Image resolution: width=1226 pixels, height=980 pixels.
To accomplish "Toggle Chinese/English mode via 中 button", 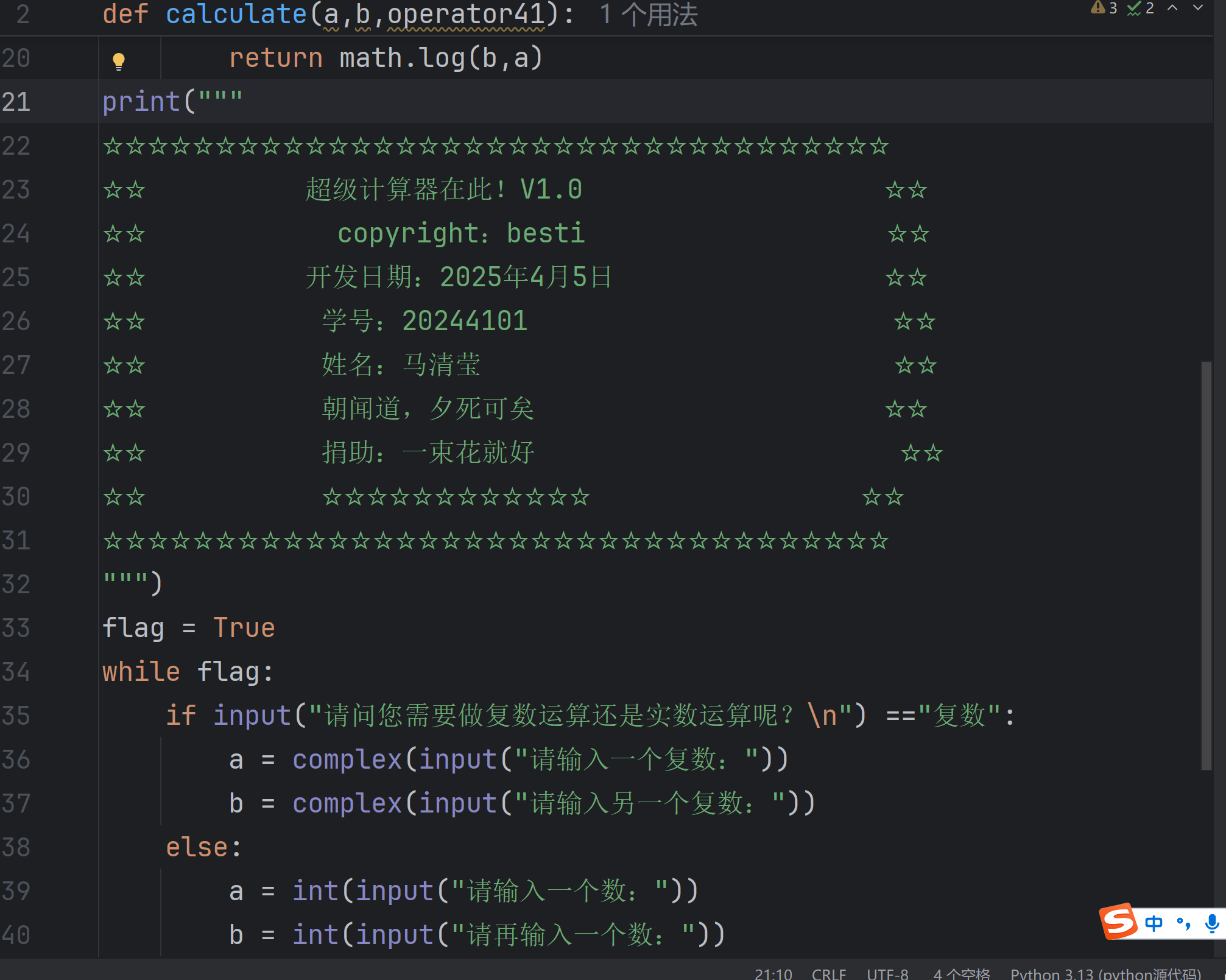I will click(1154, 924).
